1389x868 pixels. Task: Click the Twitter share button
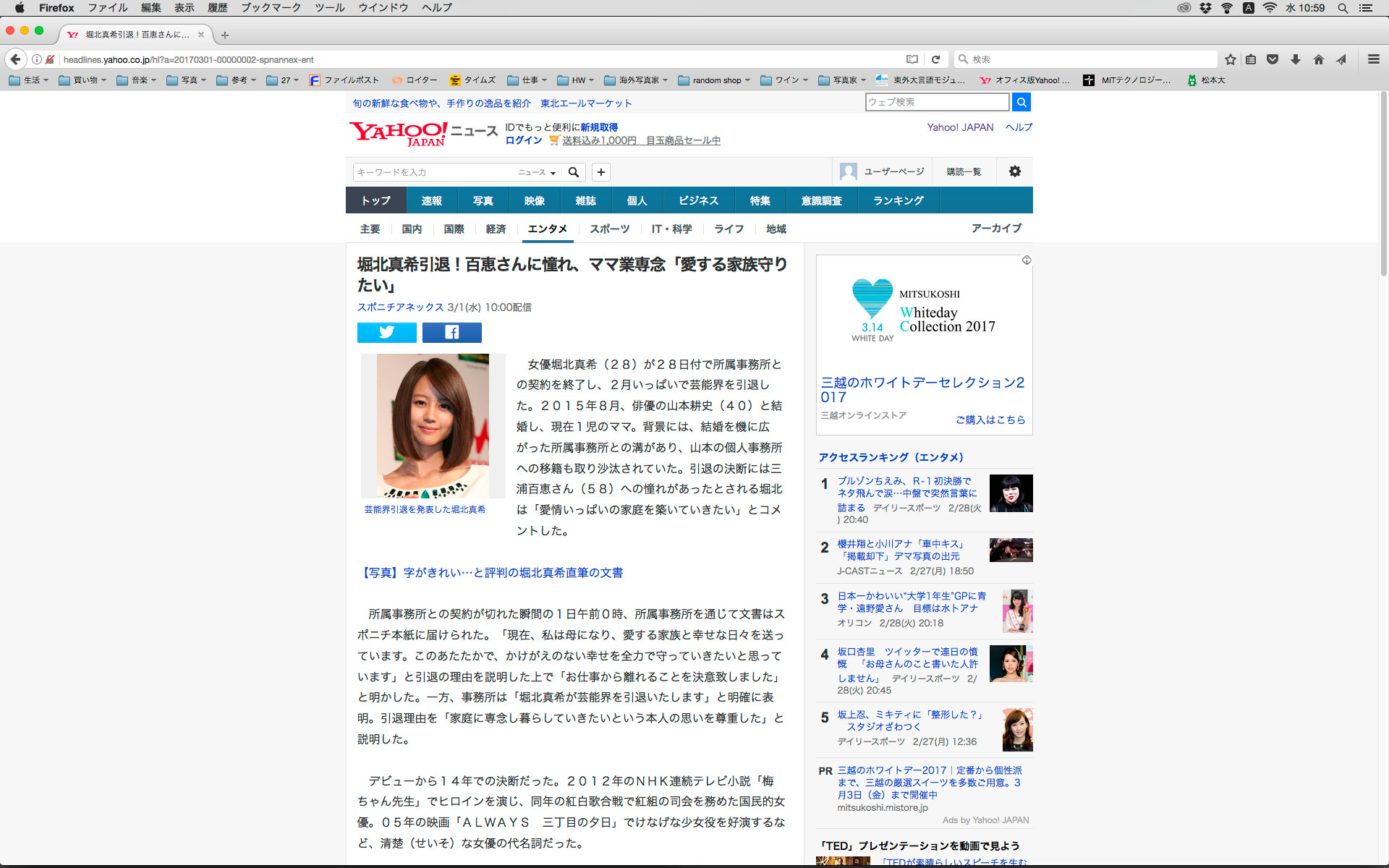[386, 332]
